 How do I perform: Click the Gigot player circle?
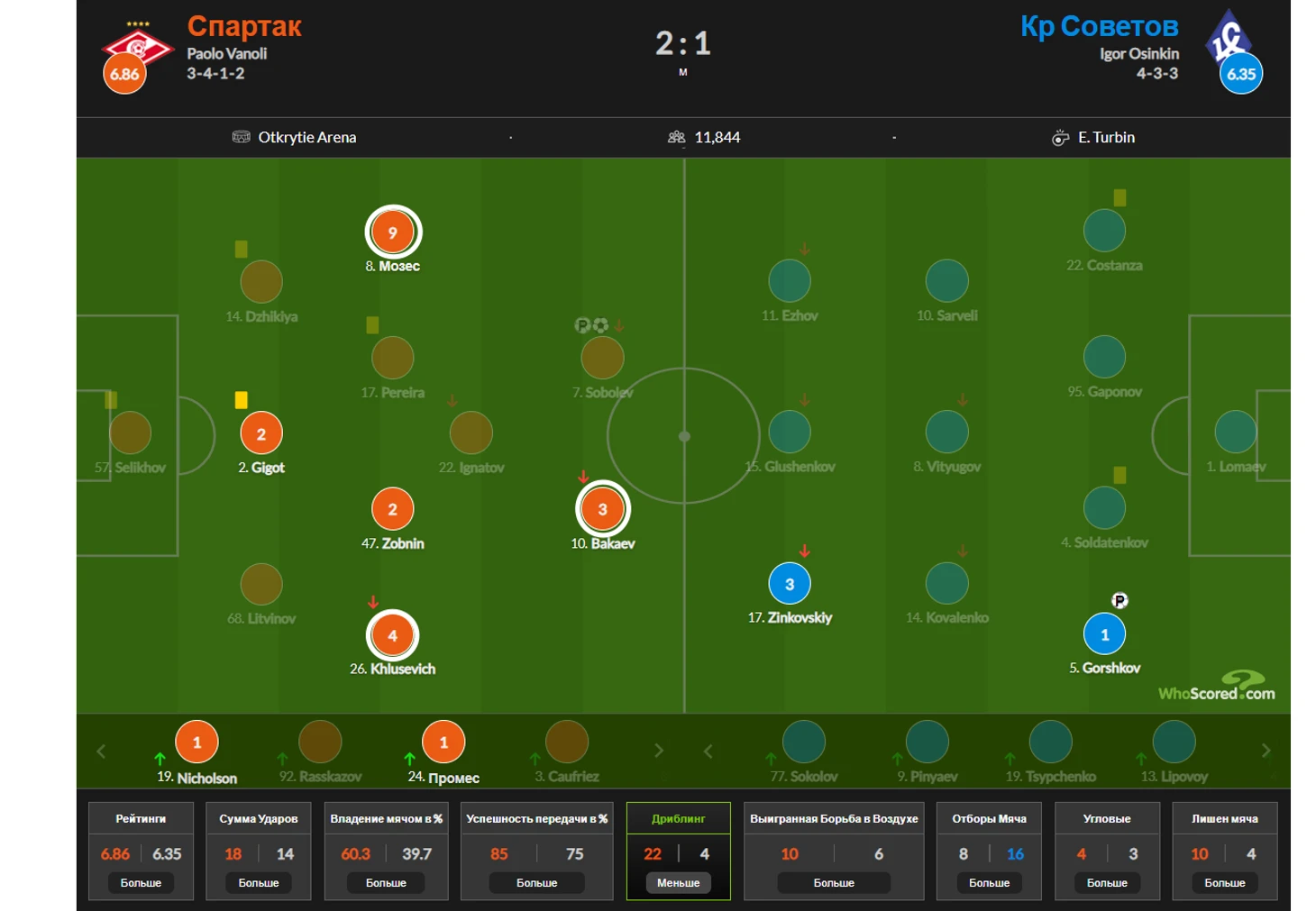261,433
